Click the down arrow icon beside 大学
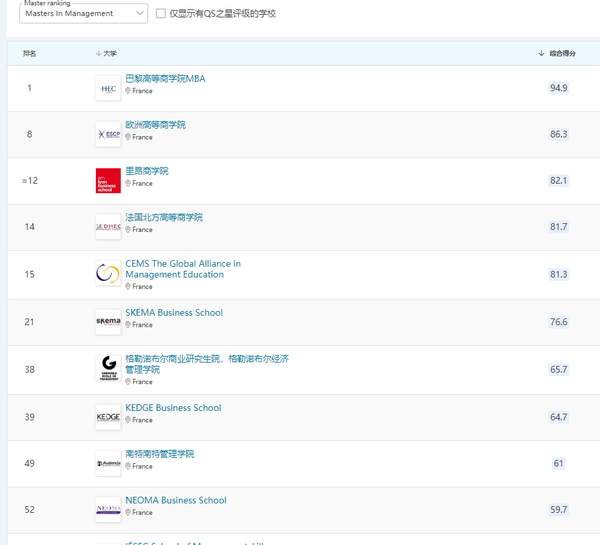Viewport: 600px width, 545px height. pyautogui.click(x=98, y=53)
